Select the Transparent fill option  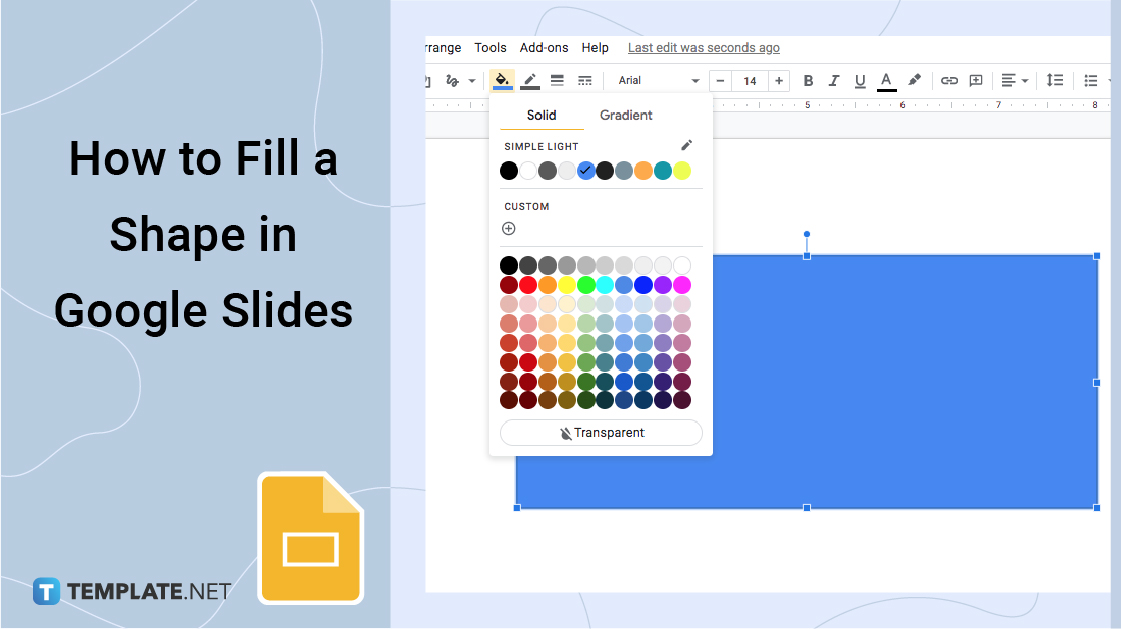[x=600, y=432]
